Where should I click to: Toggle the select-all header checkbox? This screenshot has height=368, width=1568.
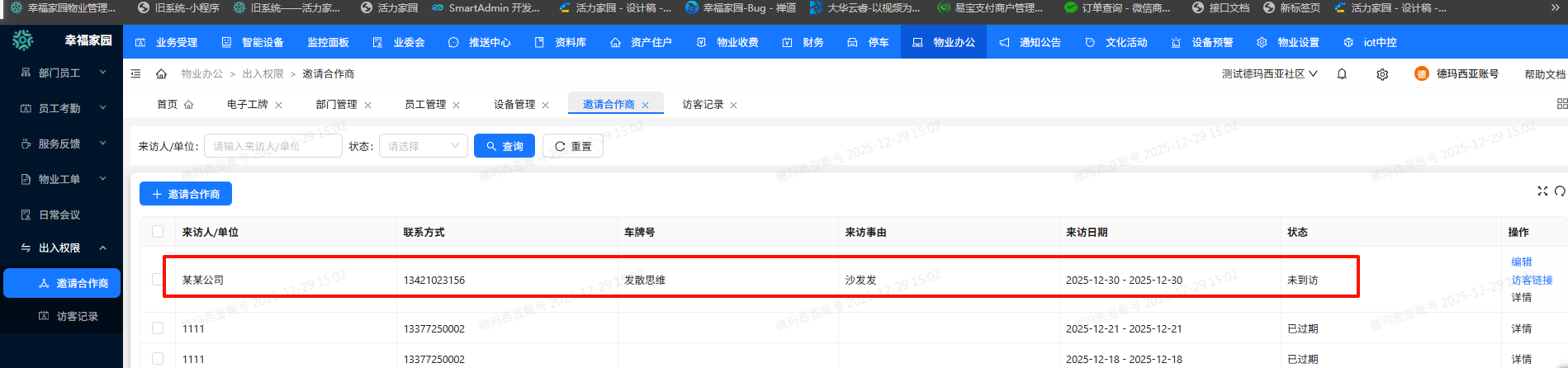click(x=158, y=232)
